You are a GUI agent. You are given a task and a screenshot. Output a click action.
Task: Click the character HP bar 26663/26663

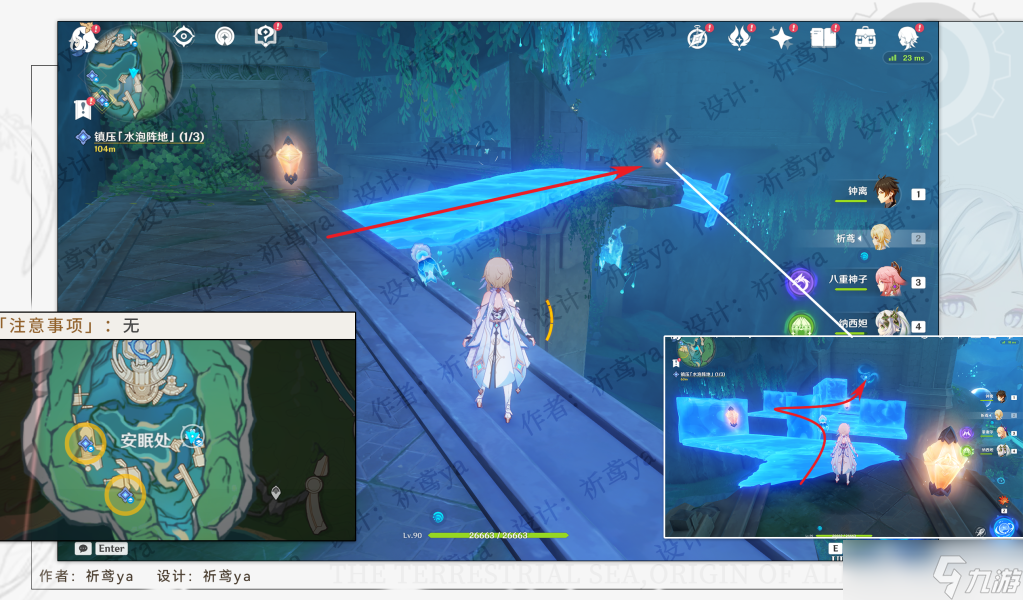tap(498, 535)
